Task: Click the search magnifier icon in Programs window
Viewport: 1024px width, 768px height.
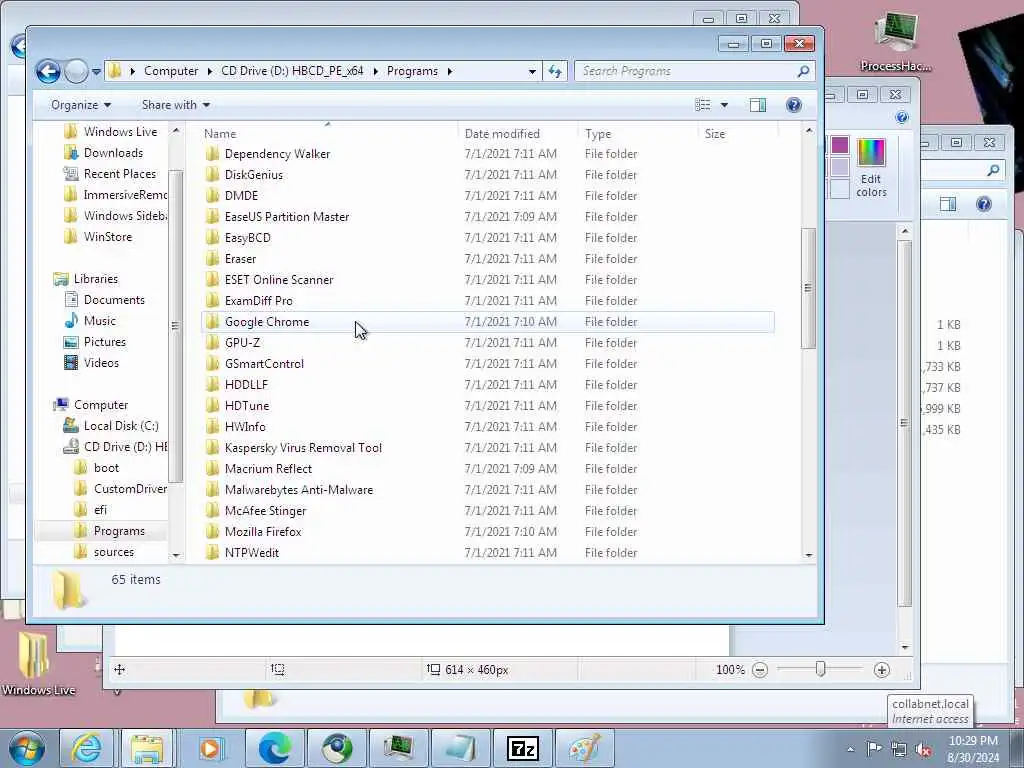Action: tap(803, 71)
